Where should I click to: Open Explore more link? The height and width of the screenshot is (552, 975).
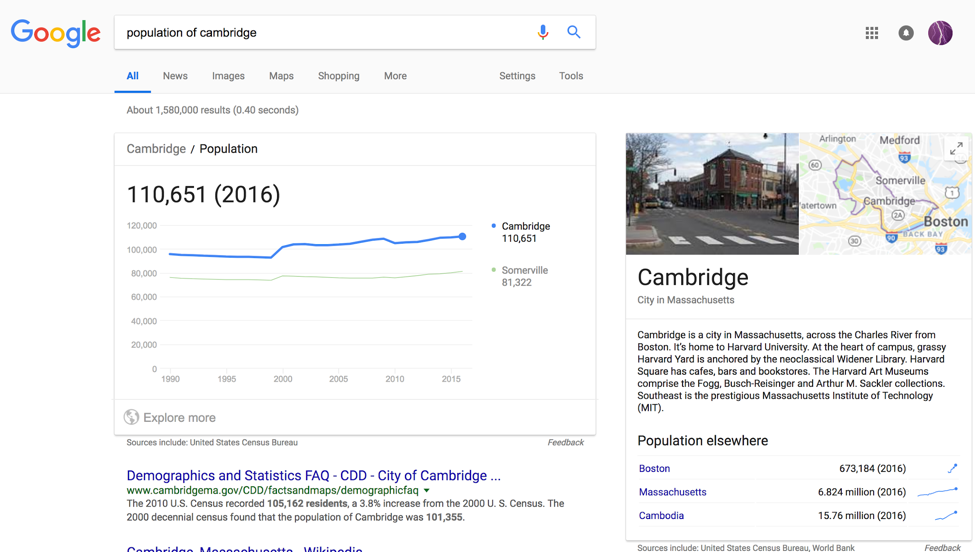179,418
